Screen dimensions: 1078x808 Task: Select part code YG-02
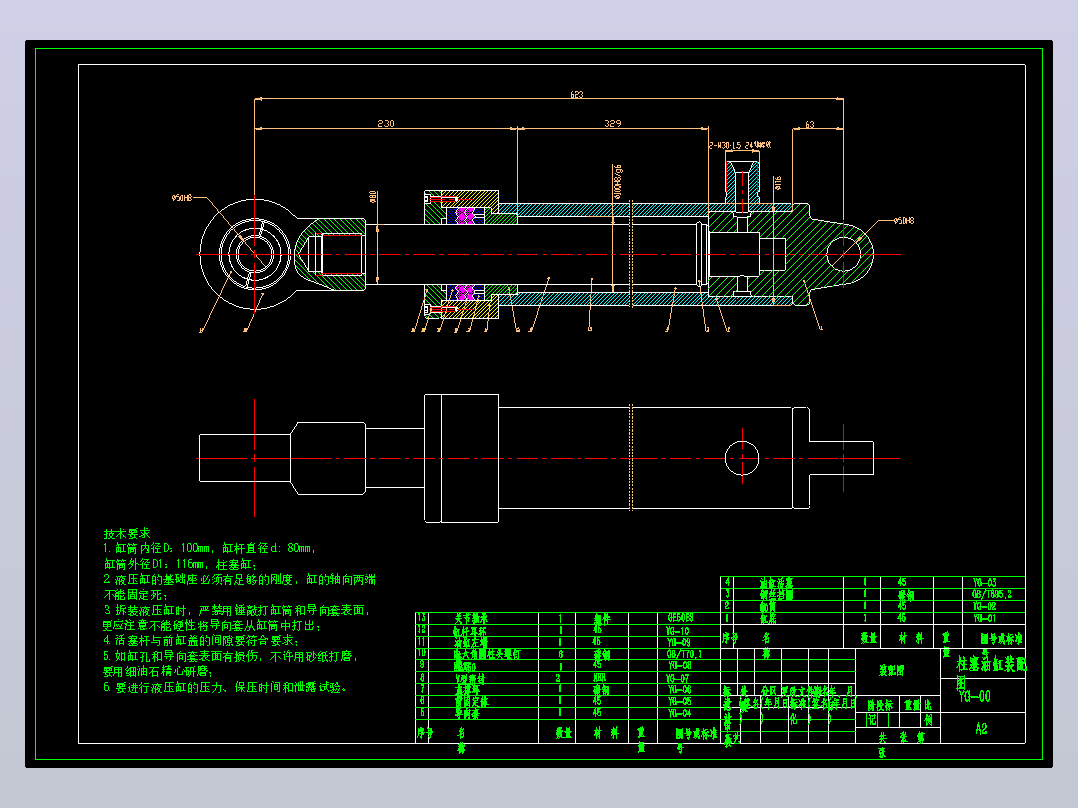click(x=984, y=606)
